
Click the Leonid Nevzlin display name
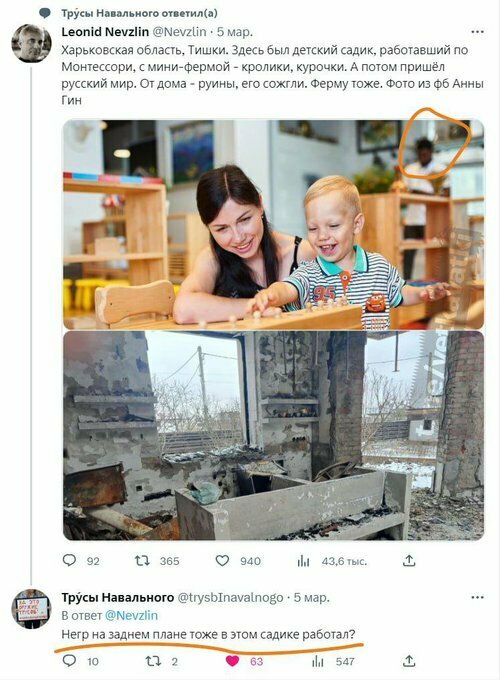pos(105,32)
